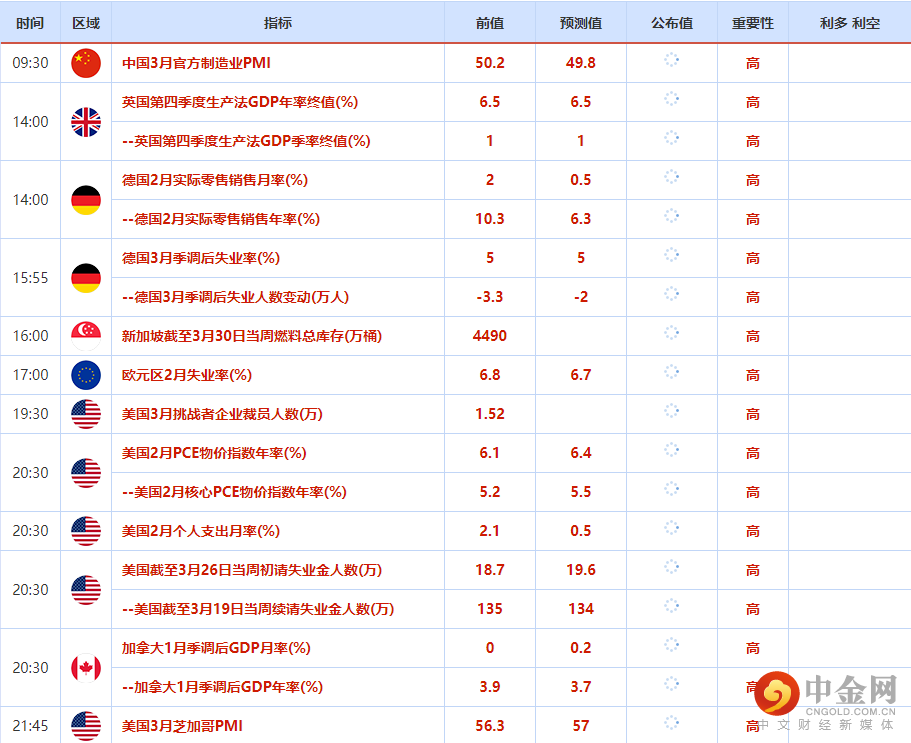The image size is (911, 743).
Task: Click loading spinner for 中国3月官方制造业PMI
Action: [x=672, y=59]
